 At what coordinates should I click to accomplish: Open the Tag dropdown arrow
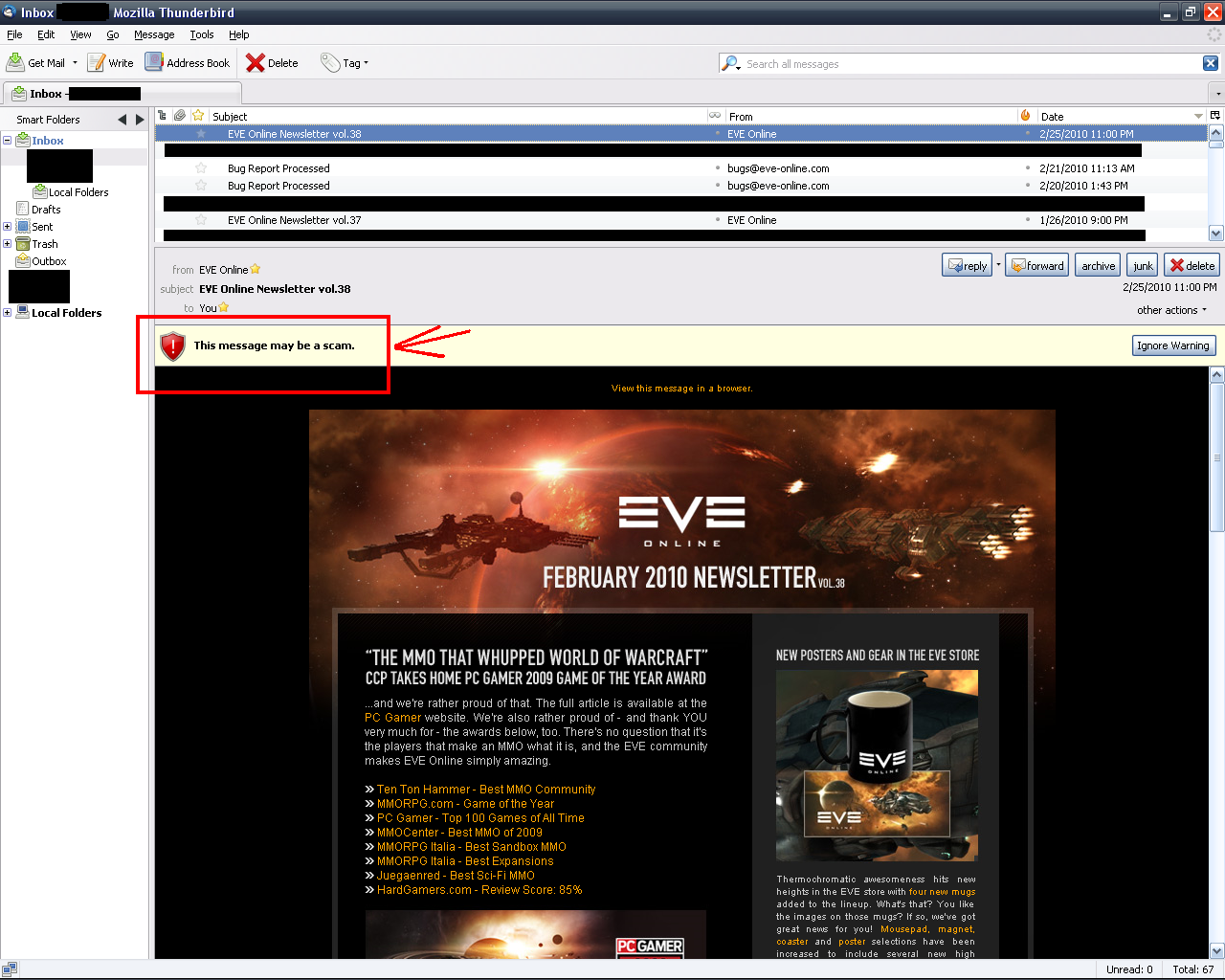[x=366, y=63]
